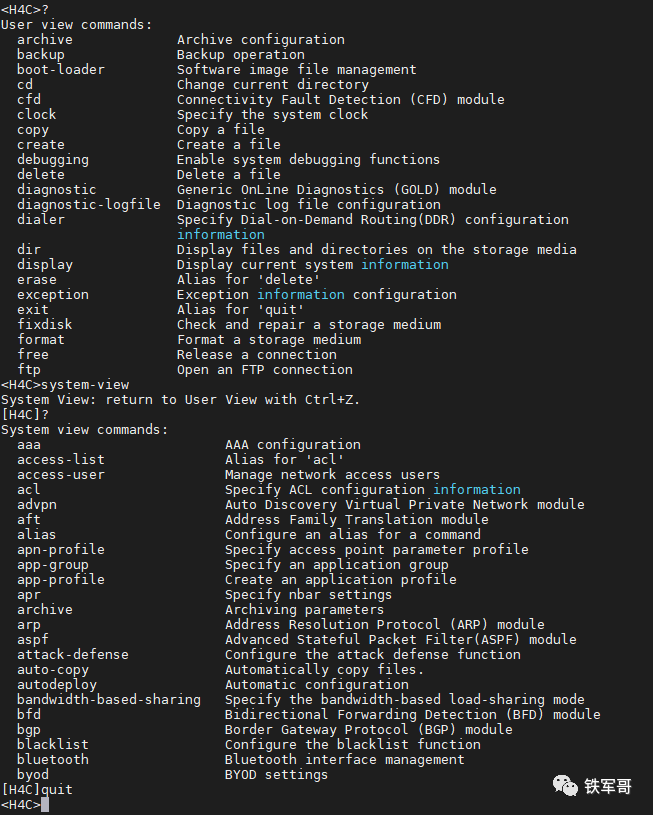653x815 pixels.
Task: Click blue 'information' in the acl line
Action: click(x=476, y=489)
